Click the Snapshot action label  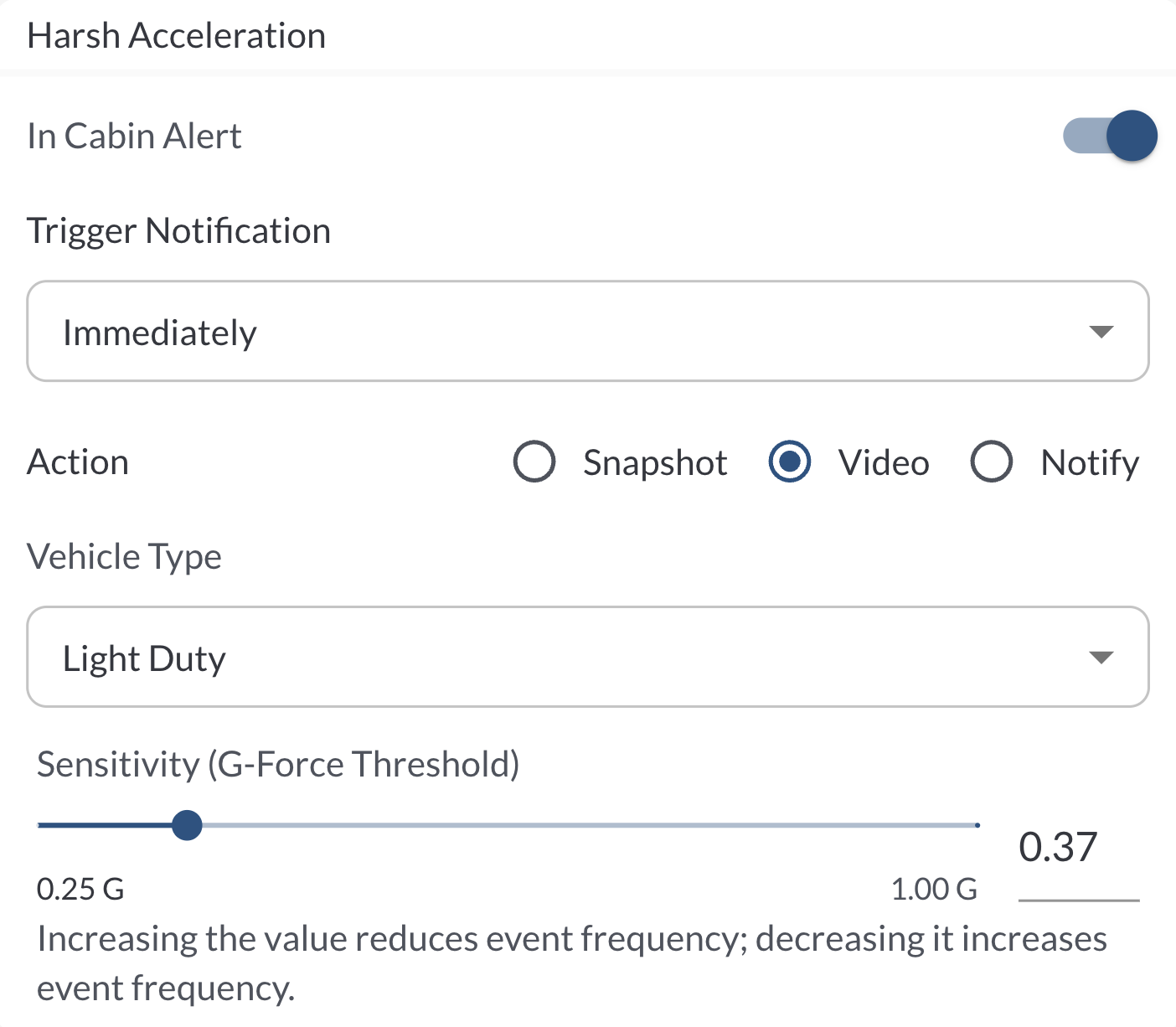[655, 463]
